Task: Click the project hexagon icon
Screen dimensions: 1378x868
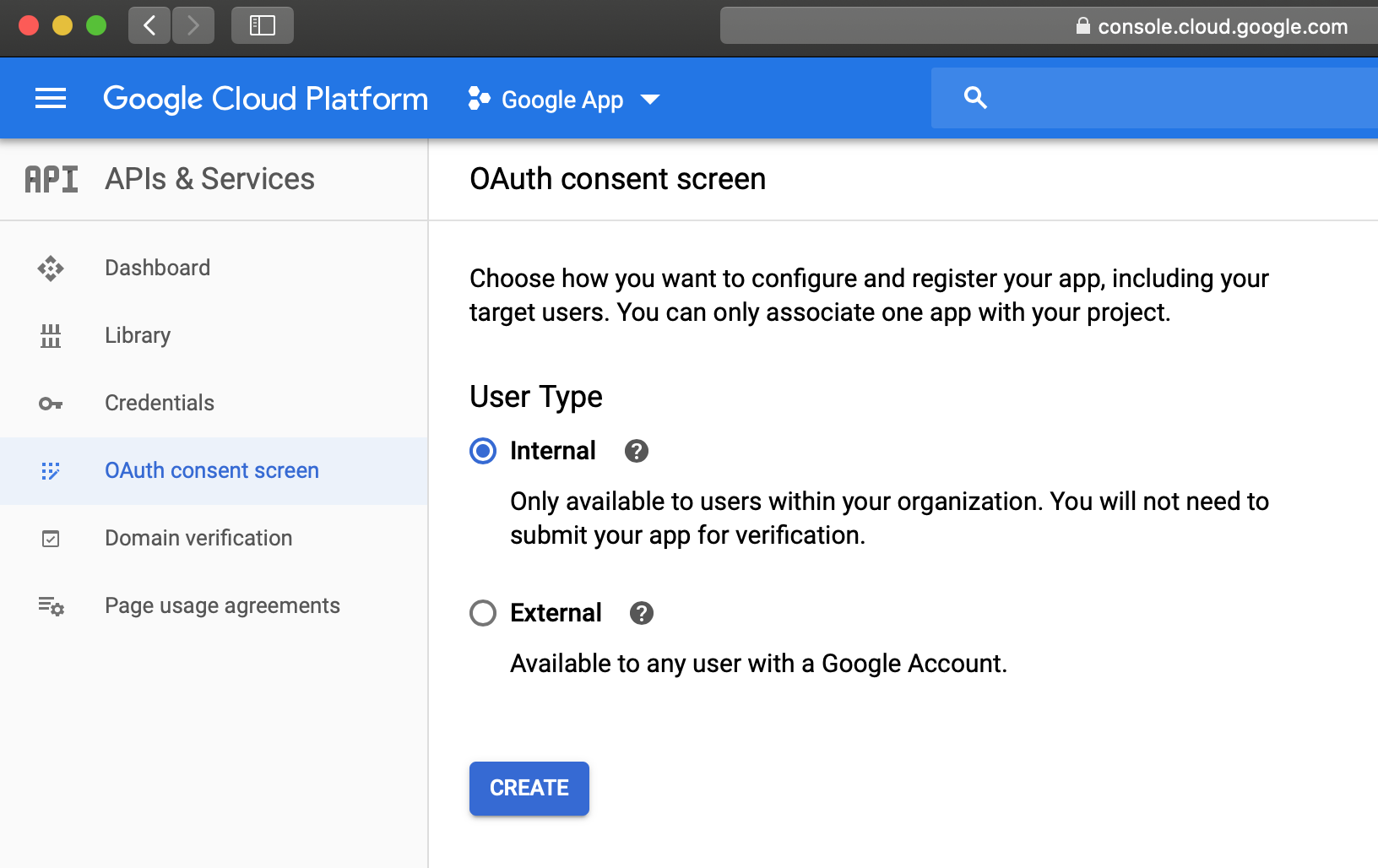Action: coord(479,99)
